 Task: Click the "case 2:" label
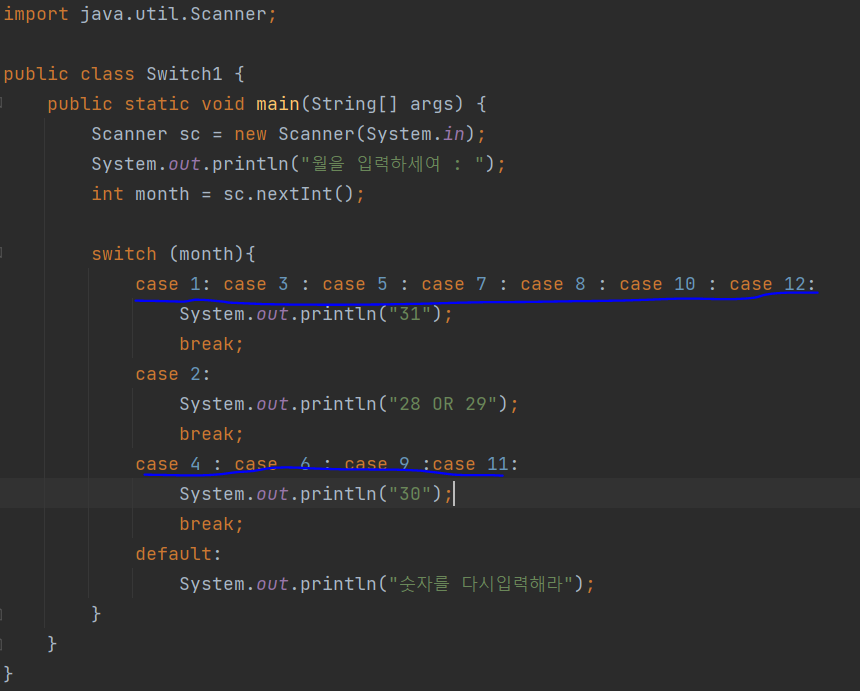(173, 375)
